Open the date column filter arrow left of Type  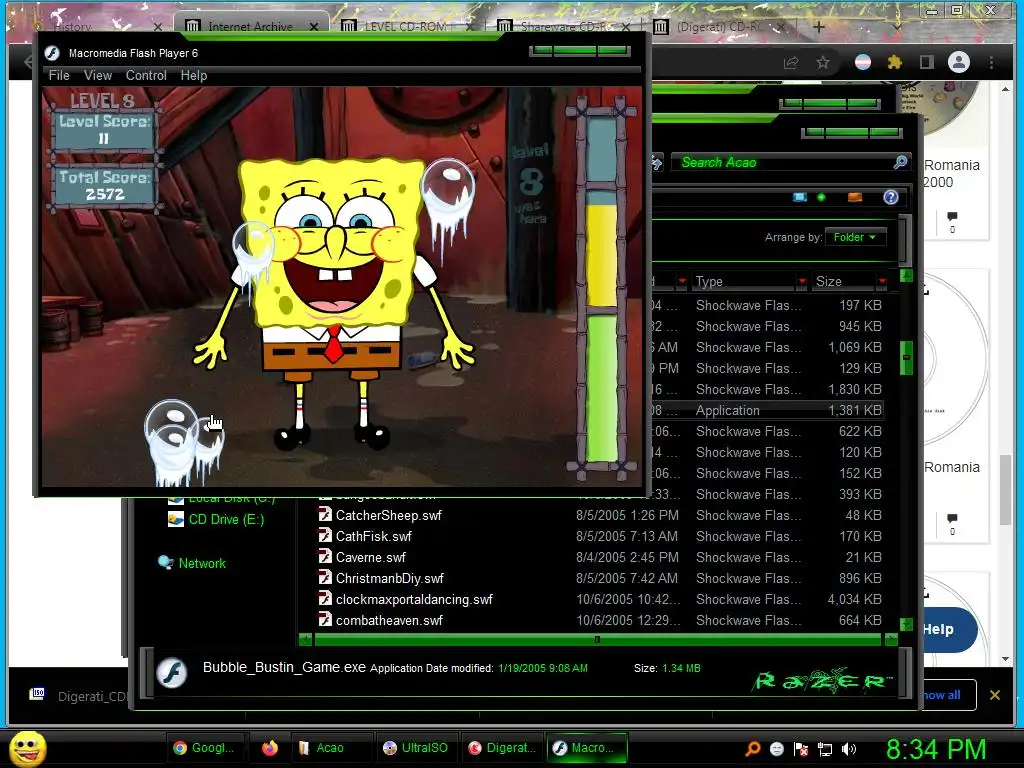click(x=682, y=281)
